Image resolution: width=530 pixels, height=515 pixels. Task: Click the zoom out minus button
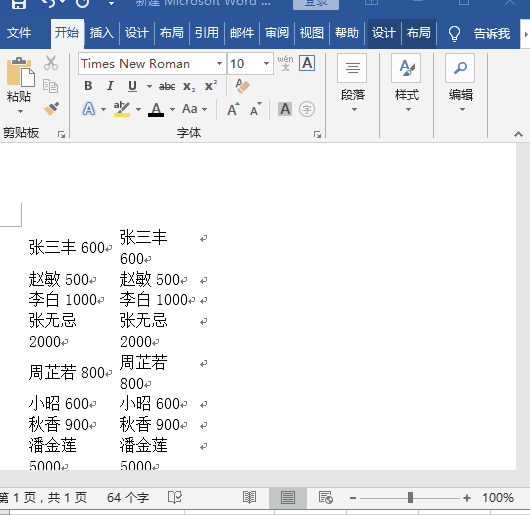click(x=353, y=498)
